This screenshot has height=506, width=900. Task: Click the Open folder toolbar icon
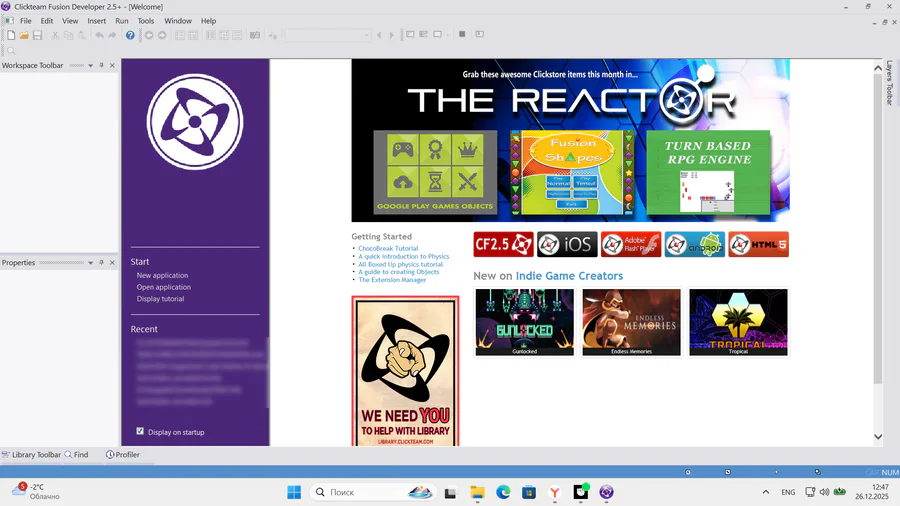(24, 36)
